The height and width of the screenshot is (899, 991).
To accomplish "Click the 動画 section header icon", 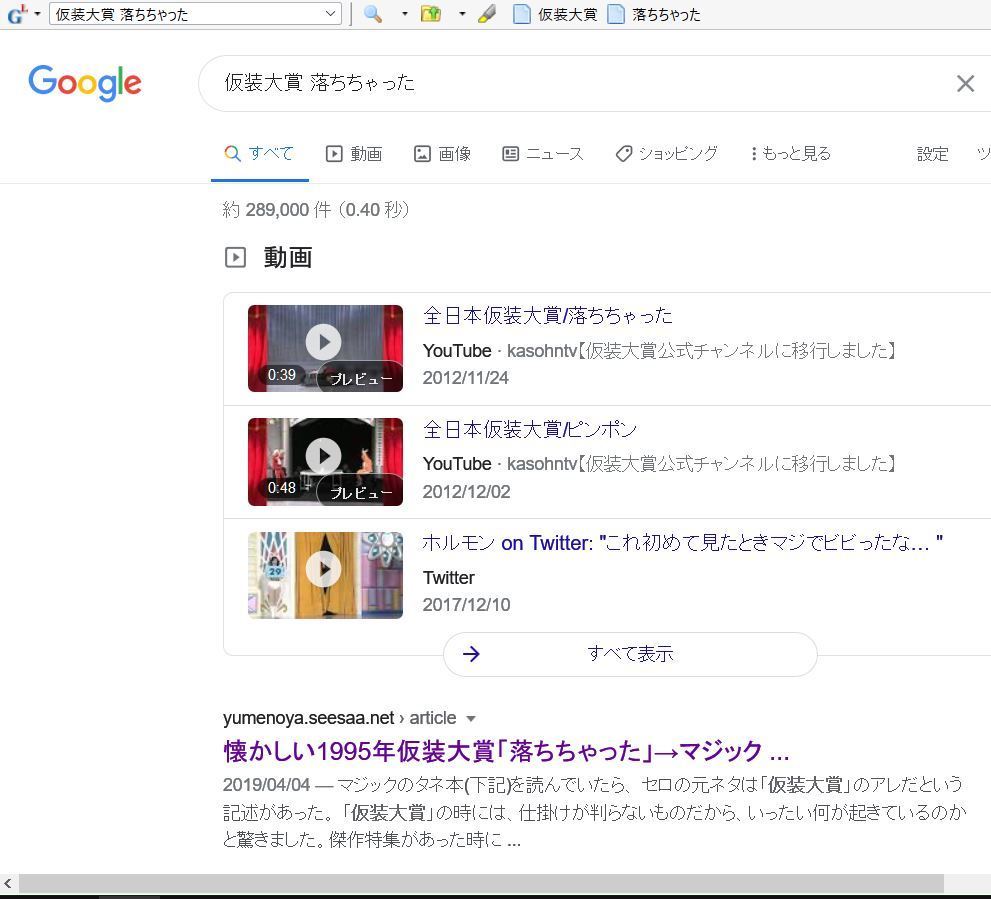I will [235, 257].
